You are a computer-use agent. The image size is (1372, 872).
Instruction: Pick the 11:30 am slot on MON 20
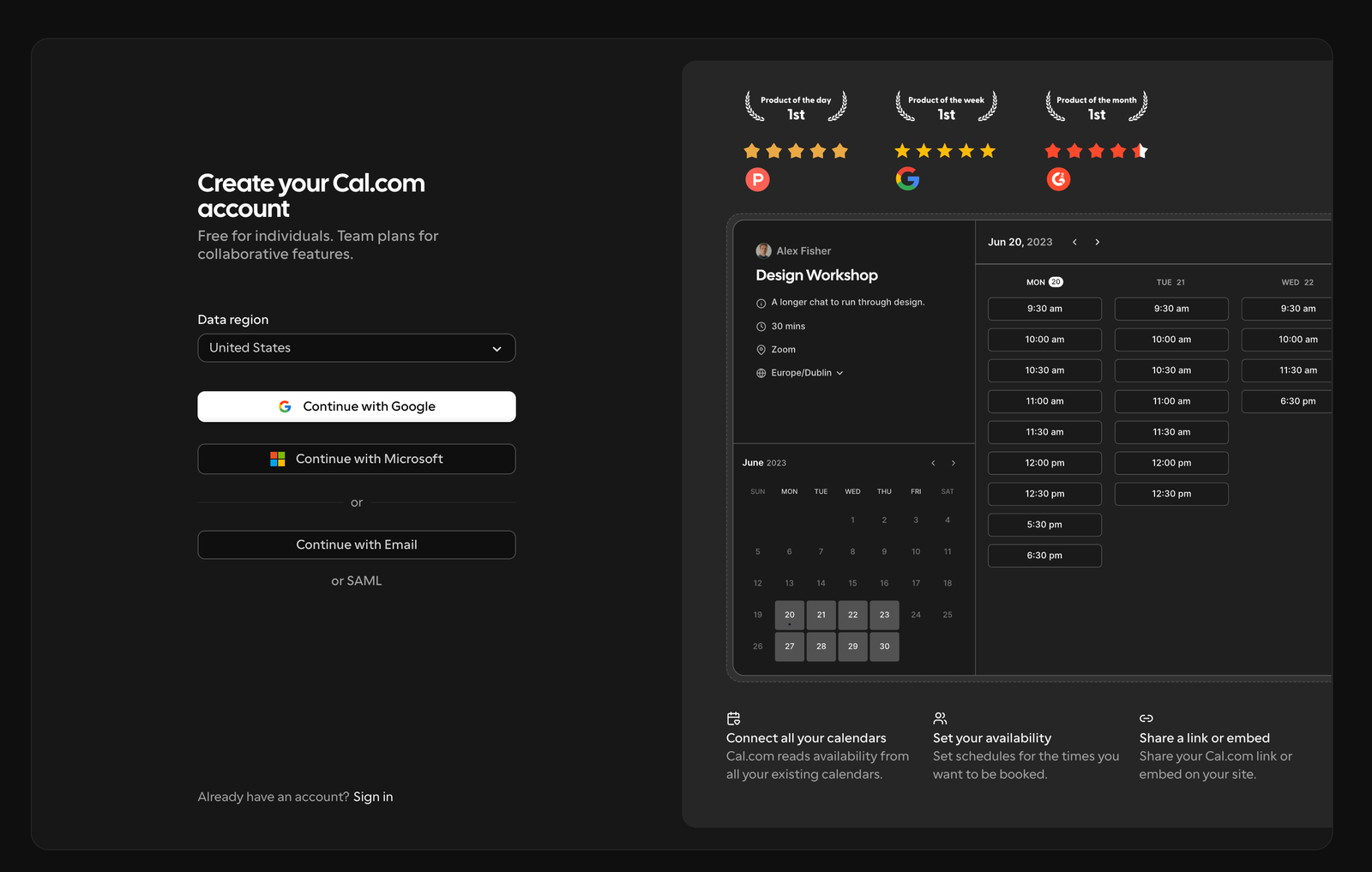point(1044,432)
